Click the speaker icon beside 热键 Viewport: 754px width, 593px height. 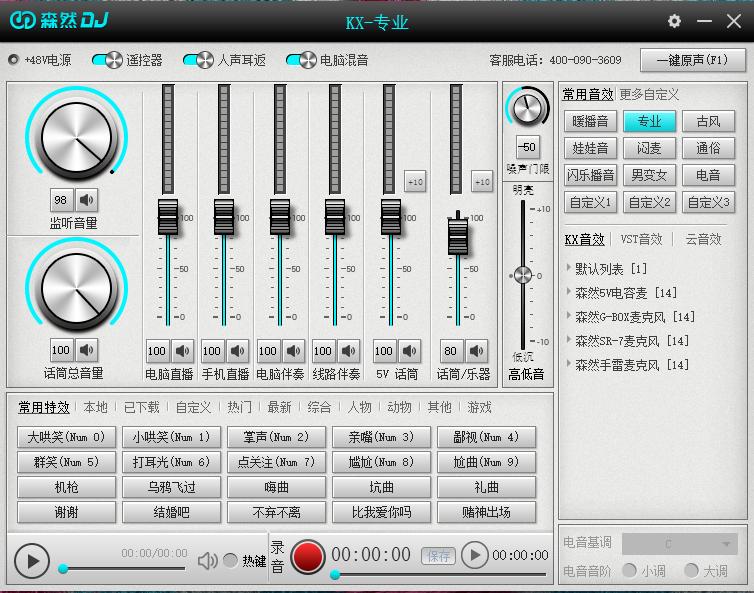(x=207, y=561)
